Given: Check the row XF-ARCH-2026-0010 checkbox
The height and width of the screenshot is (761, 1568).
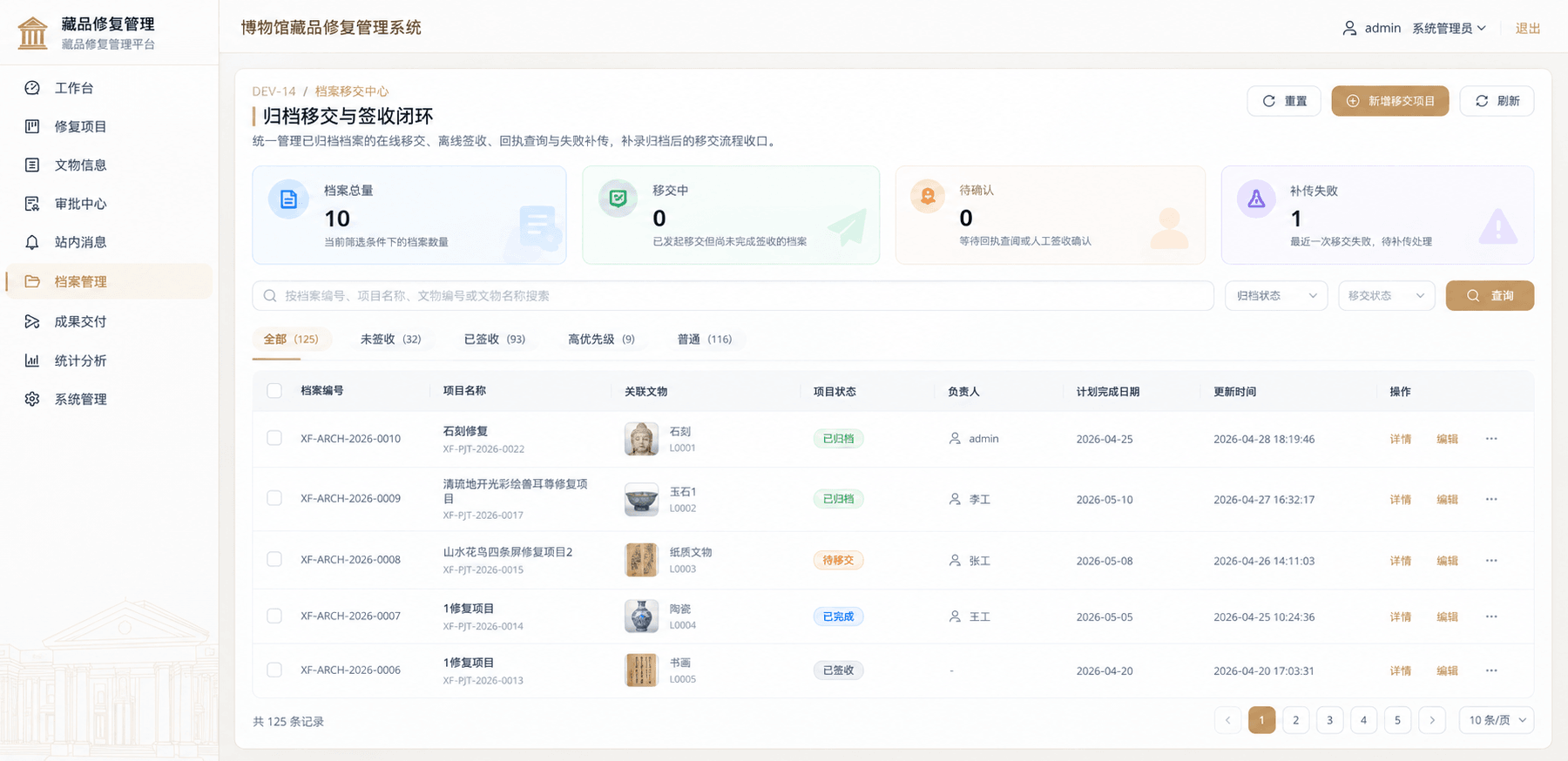Looking at the screenshot, I should (x=274, y=438).
